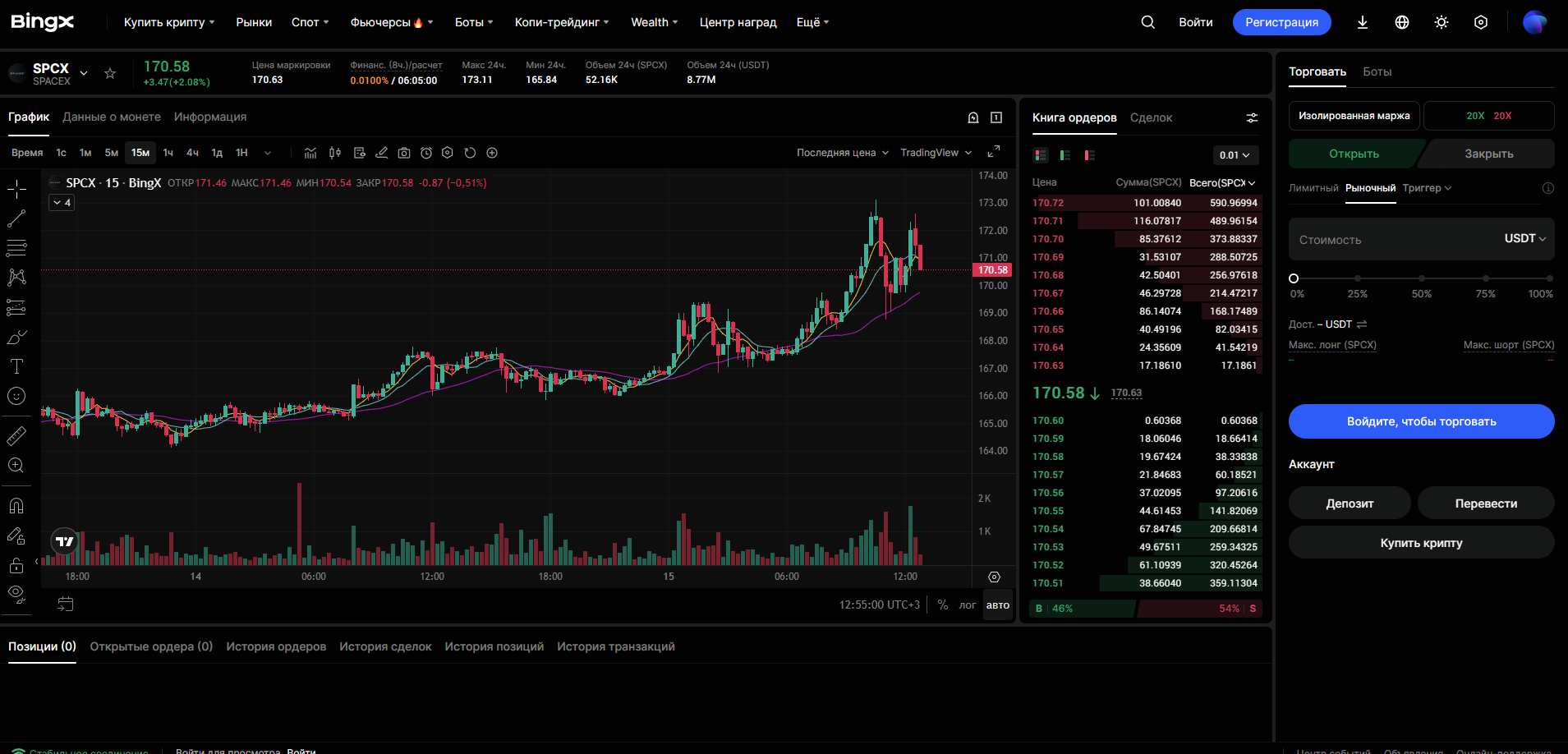This screenshot has height=754, width=1568.
Task: Switch theme with the sun icon
Action: point(1442,22)
